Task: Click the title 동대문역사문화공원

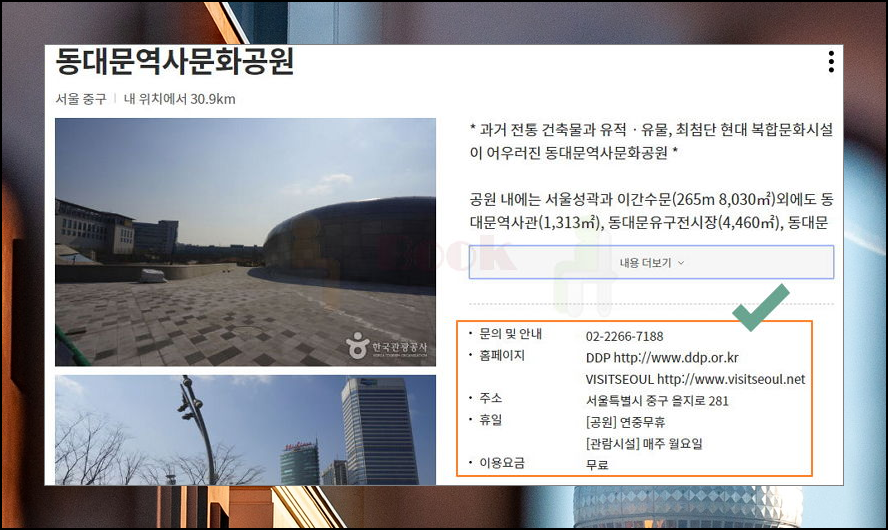Action: pos(175,61)
